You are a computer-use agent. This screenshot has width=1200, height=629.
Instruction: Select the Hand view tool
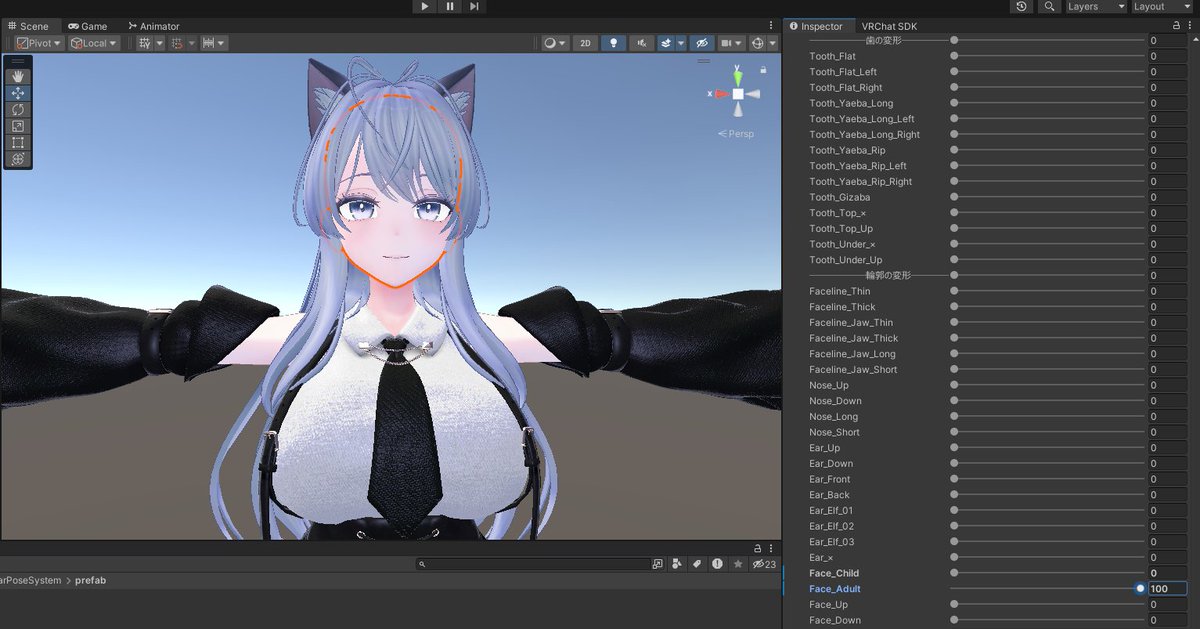click(x=18, y=76)
